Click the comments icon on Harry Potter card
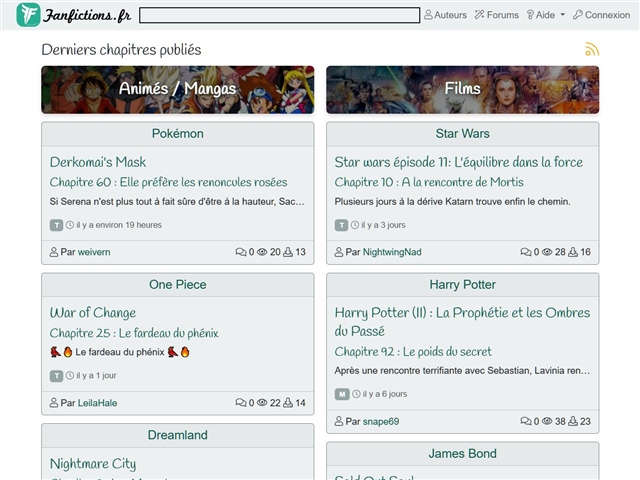 (x=526, y=421)
